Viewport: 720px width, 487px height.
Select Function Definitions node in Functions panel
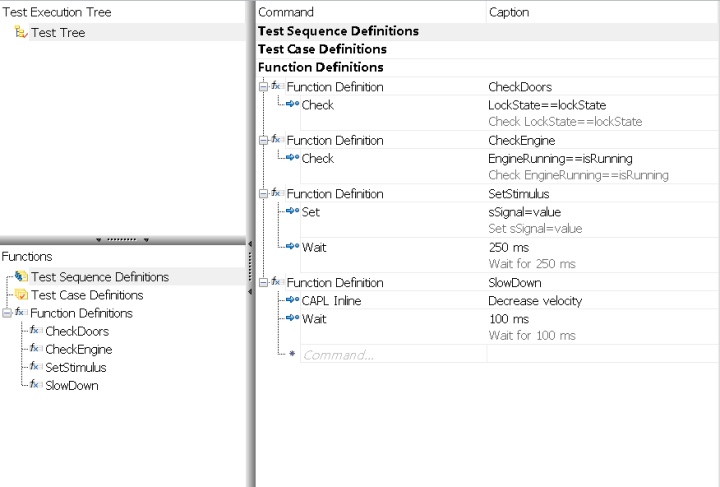[81, 313]
